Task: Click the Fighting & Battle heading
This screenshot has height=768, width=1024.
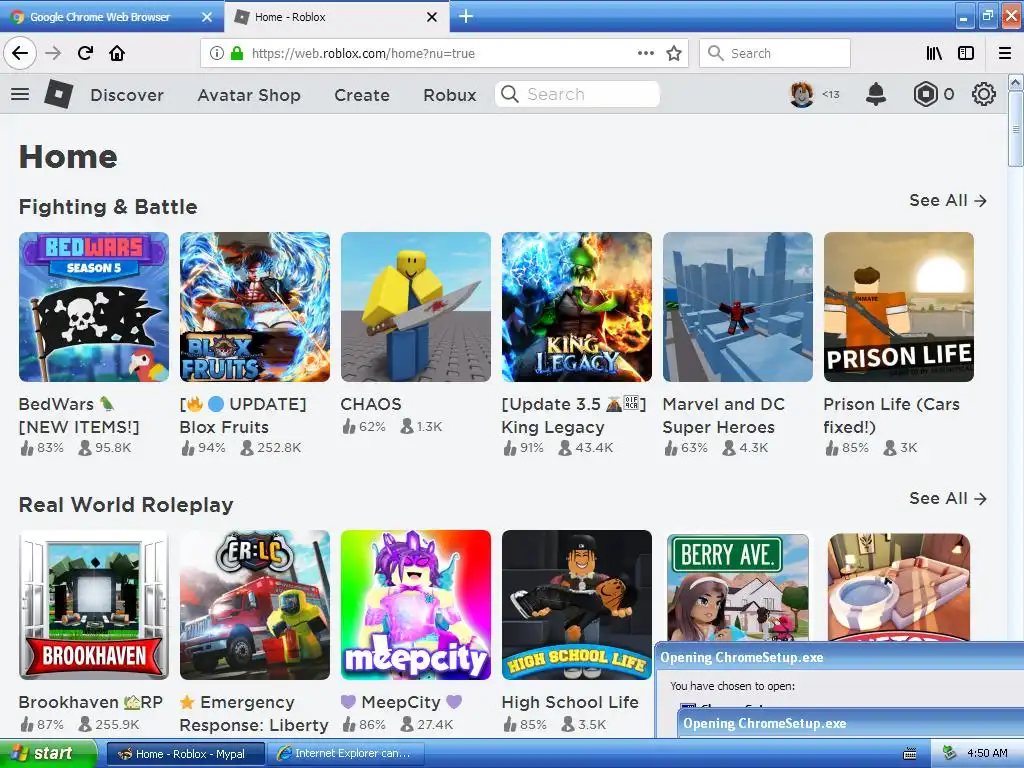Action: click(x=108, y=207)
